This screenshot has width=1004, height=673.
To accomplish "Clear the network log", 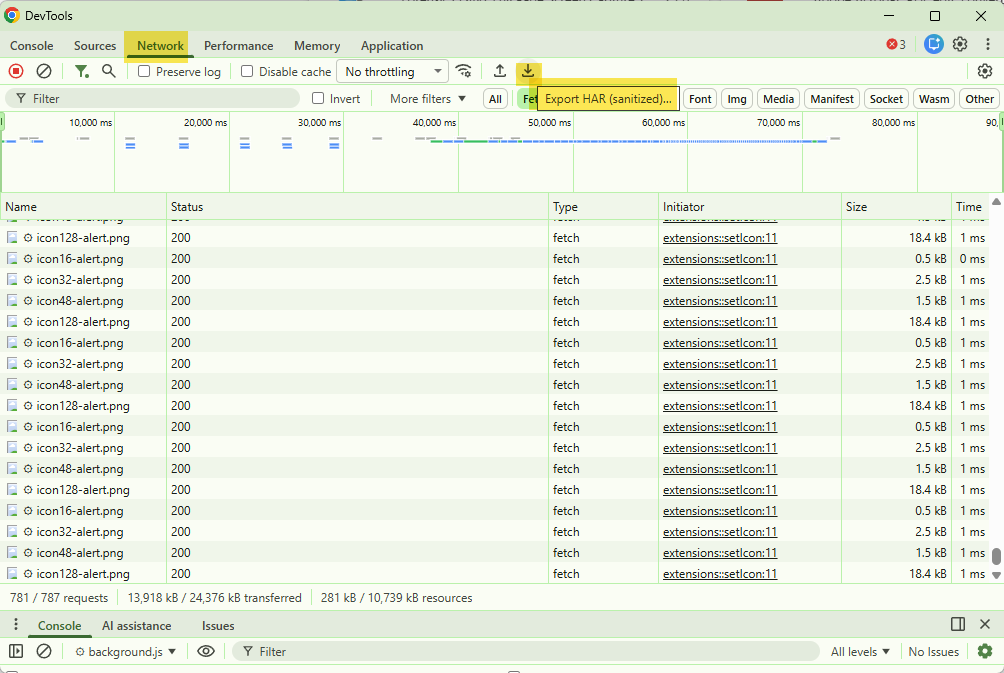I will tap(44, 71).
